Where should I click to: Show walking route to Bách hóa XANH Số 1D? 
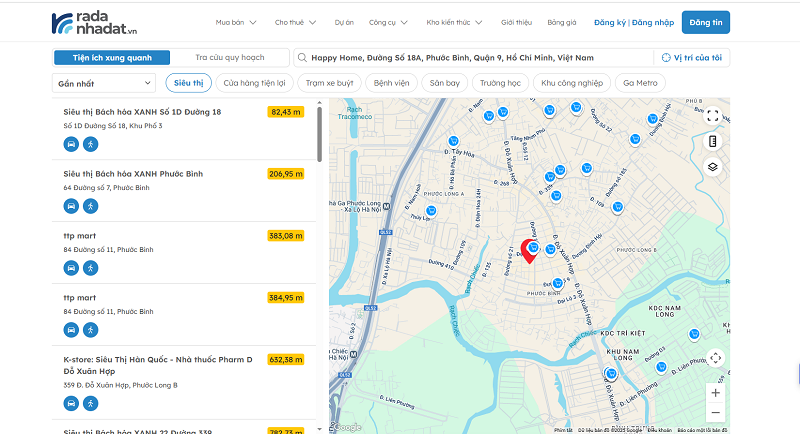point(91,144)
